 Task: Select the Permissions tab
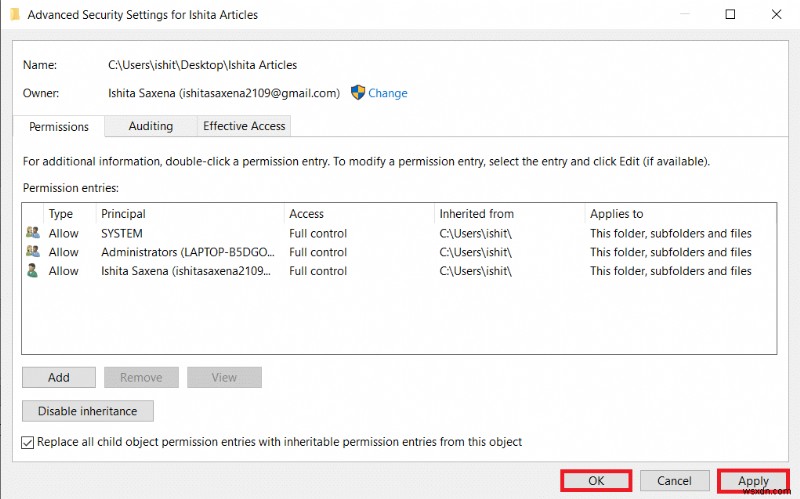tap(59, 127)
